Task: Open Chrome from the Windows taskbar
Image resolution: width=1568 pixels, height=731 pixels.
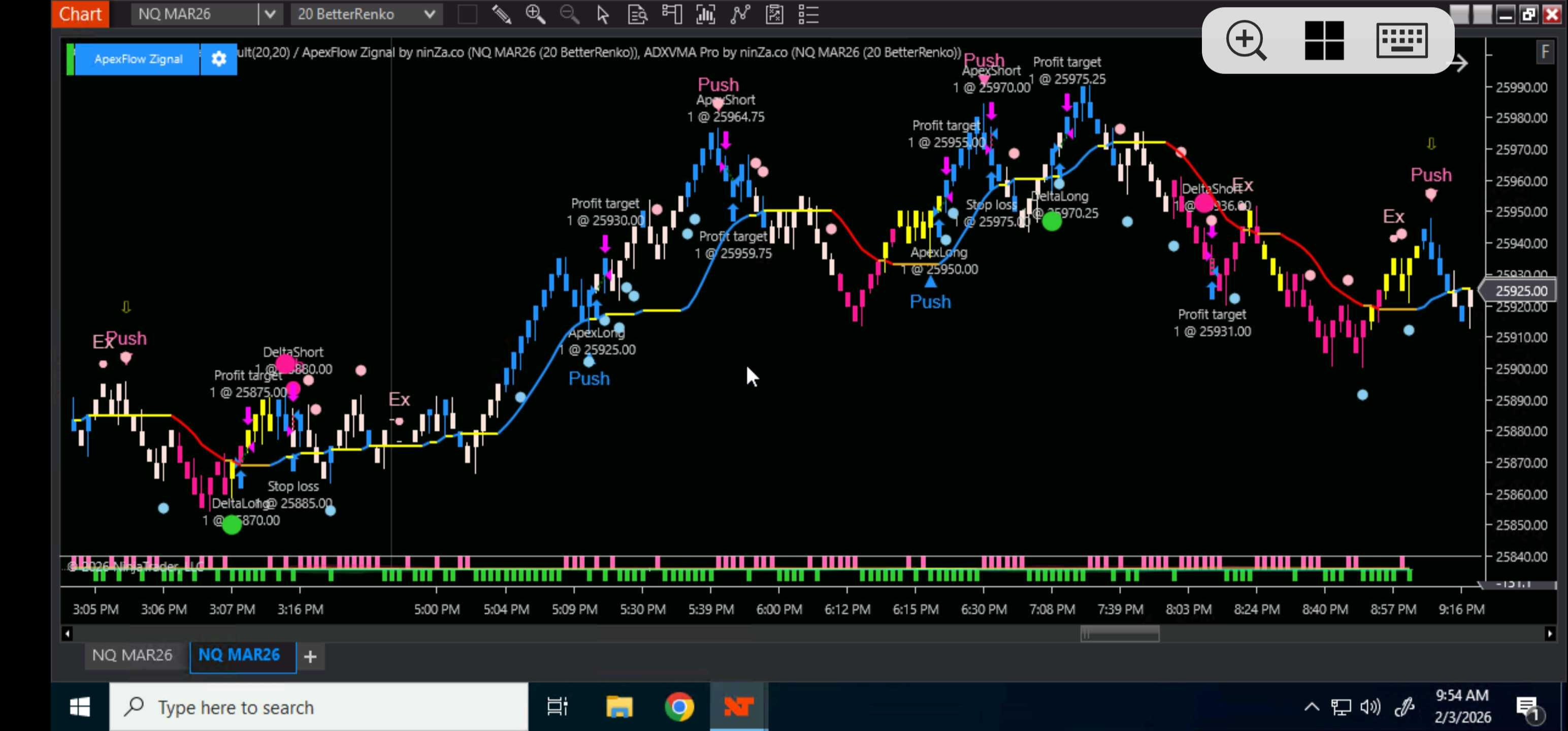Action: click(x=679, y=707)
